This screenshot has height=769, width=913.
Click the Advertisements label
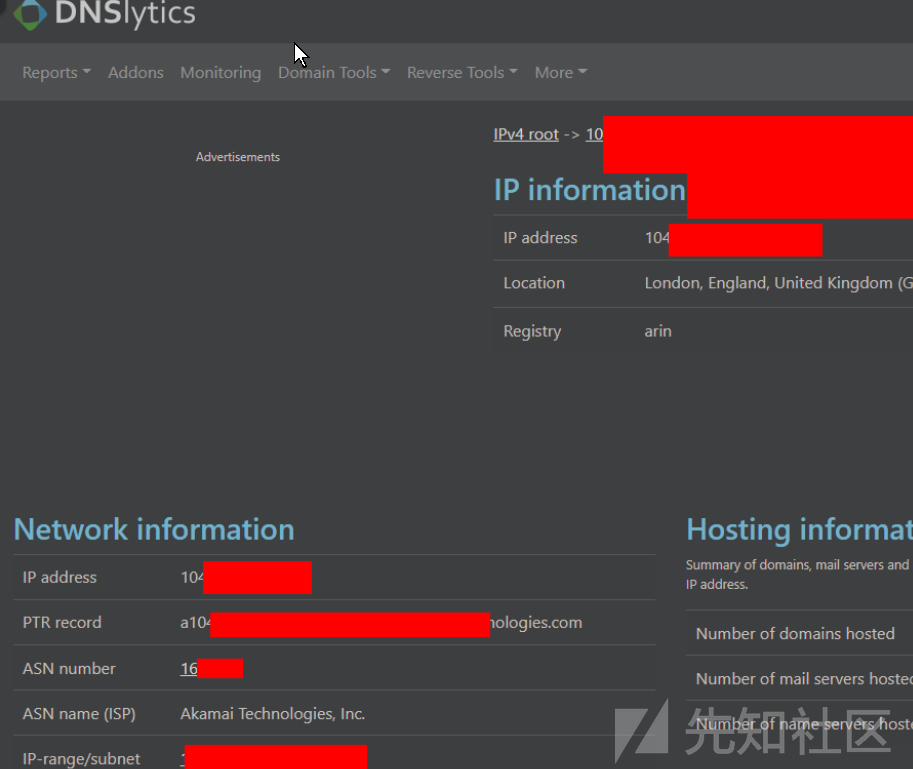pyautogui.click(x=238, y=157)
